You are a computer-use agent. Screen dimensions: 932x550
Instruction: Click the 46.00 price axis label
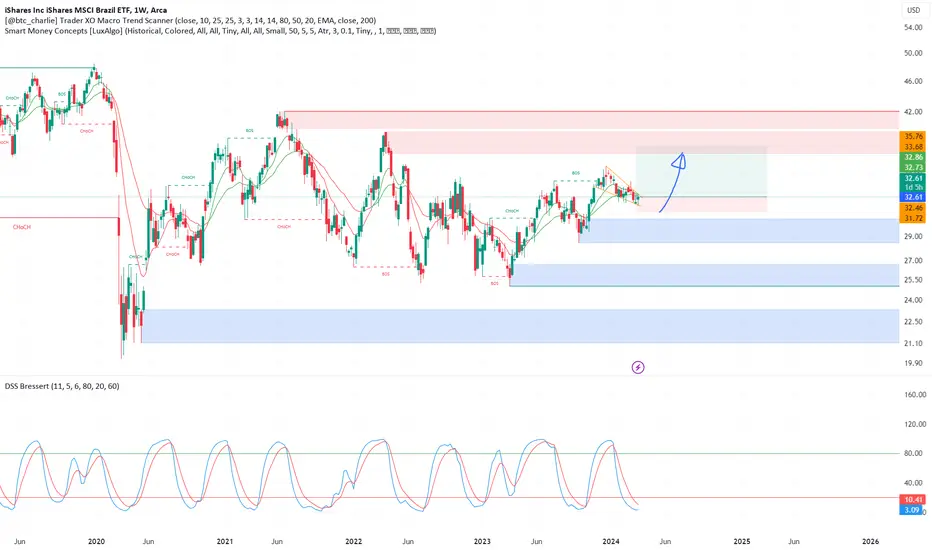[x=913, y=81]
